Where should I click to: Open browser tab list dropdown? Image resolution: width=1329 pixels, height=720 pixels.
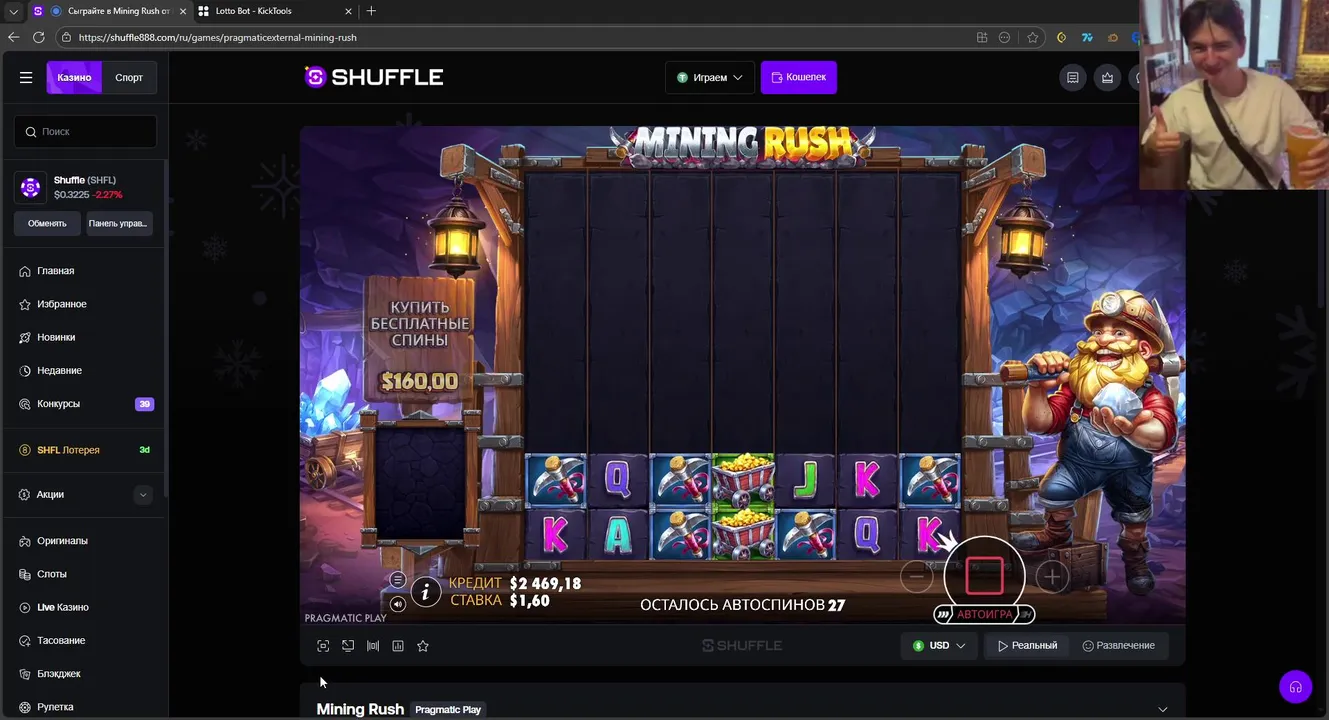tap(13, 11)
